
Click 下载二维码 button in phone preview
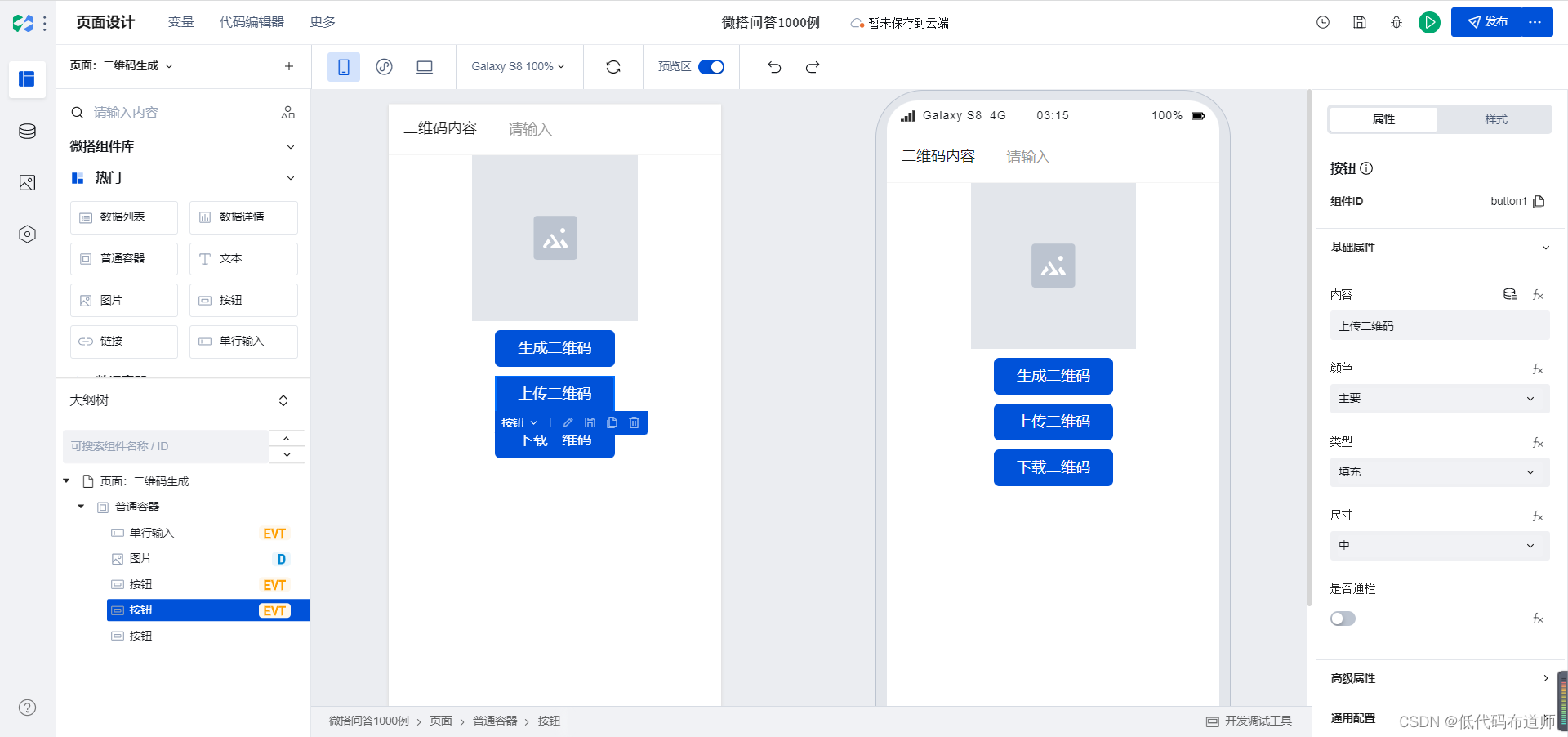click(x=1053, y=467)
